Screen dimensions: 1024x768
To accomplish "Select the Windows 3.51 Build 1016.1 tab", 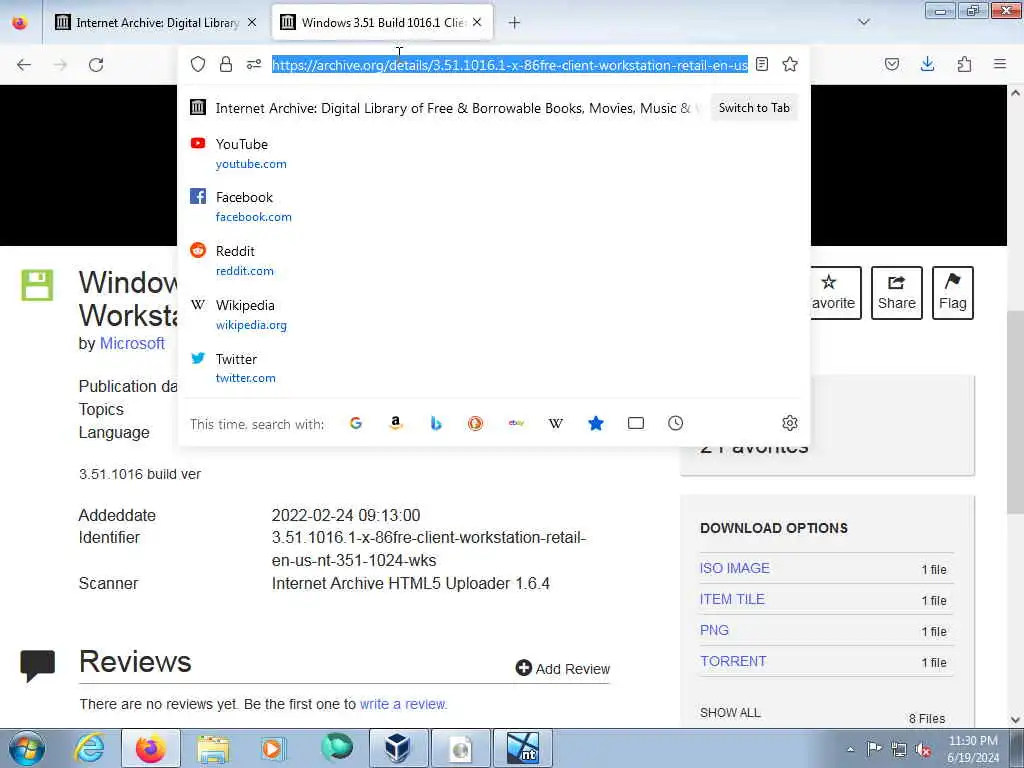I will pyautogui.click(x=382, y=23).
